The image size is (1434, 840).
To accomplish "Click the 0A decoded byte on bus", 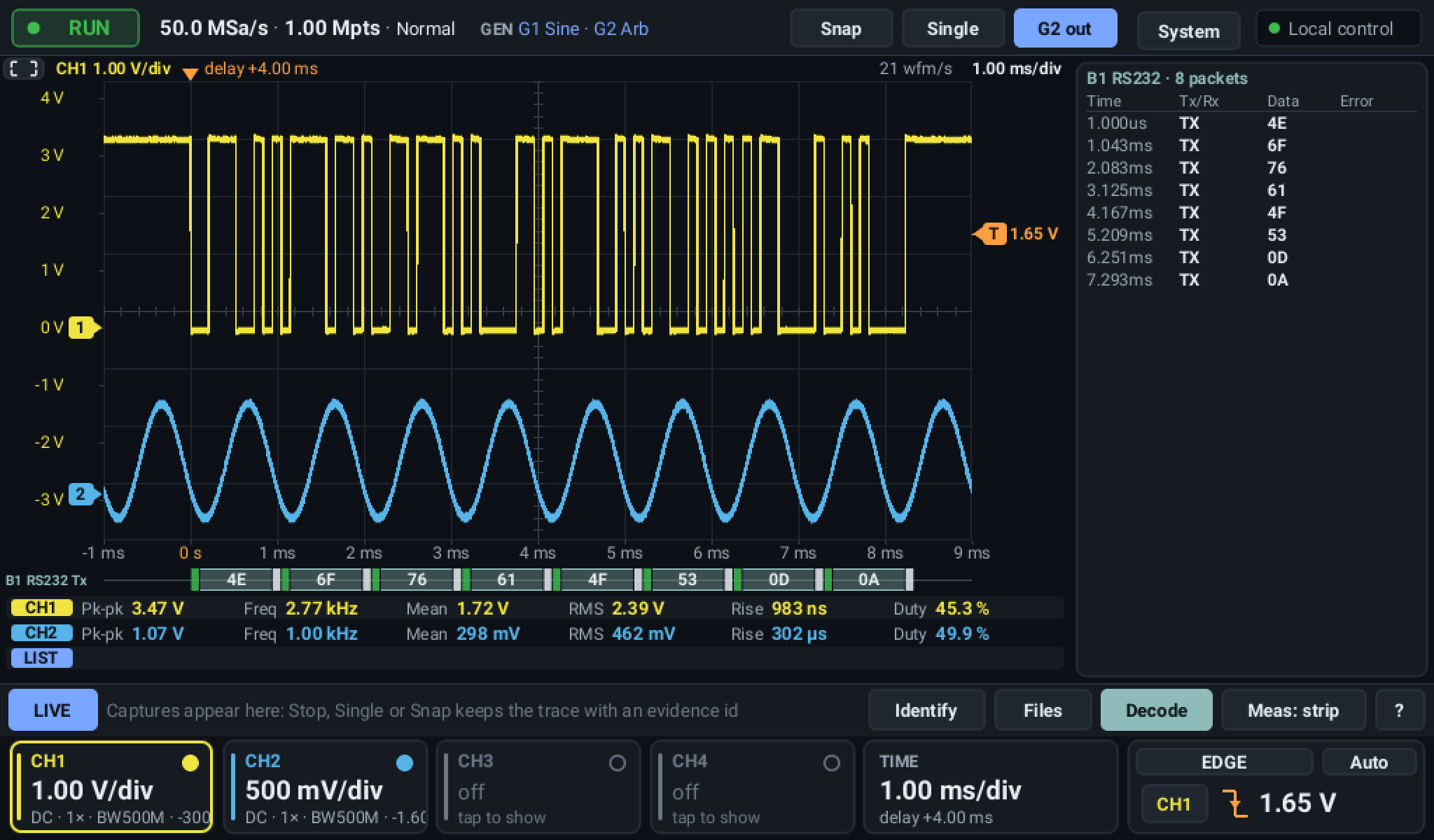I will pyautogui.click(x=868, y=580).
